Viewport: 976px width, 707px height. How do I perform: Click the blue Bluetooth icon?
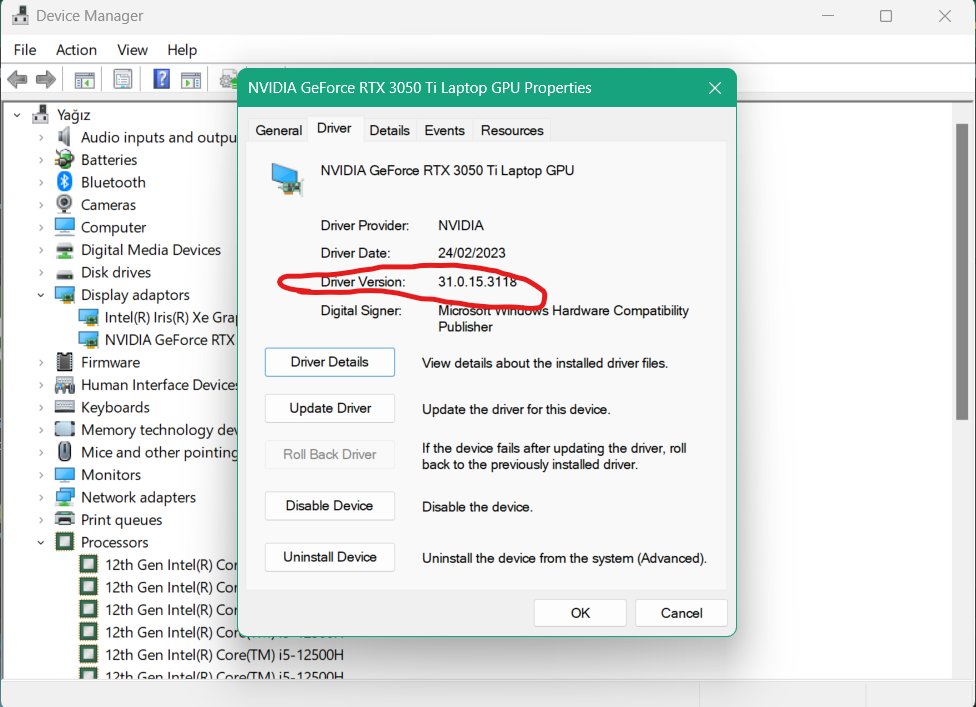tap(64, 182)
